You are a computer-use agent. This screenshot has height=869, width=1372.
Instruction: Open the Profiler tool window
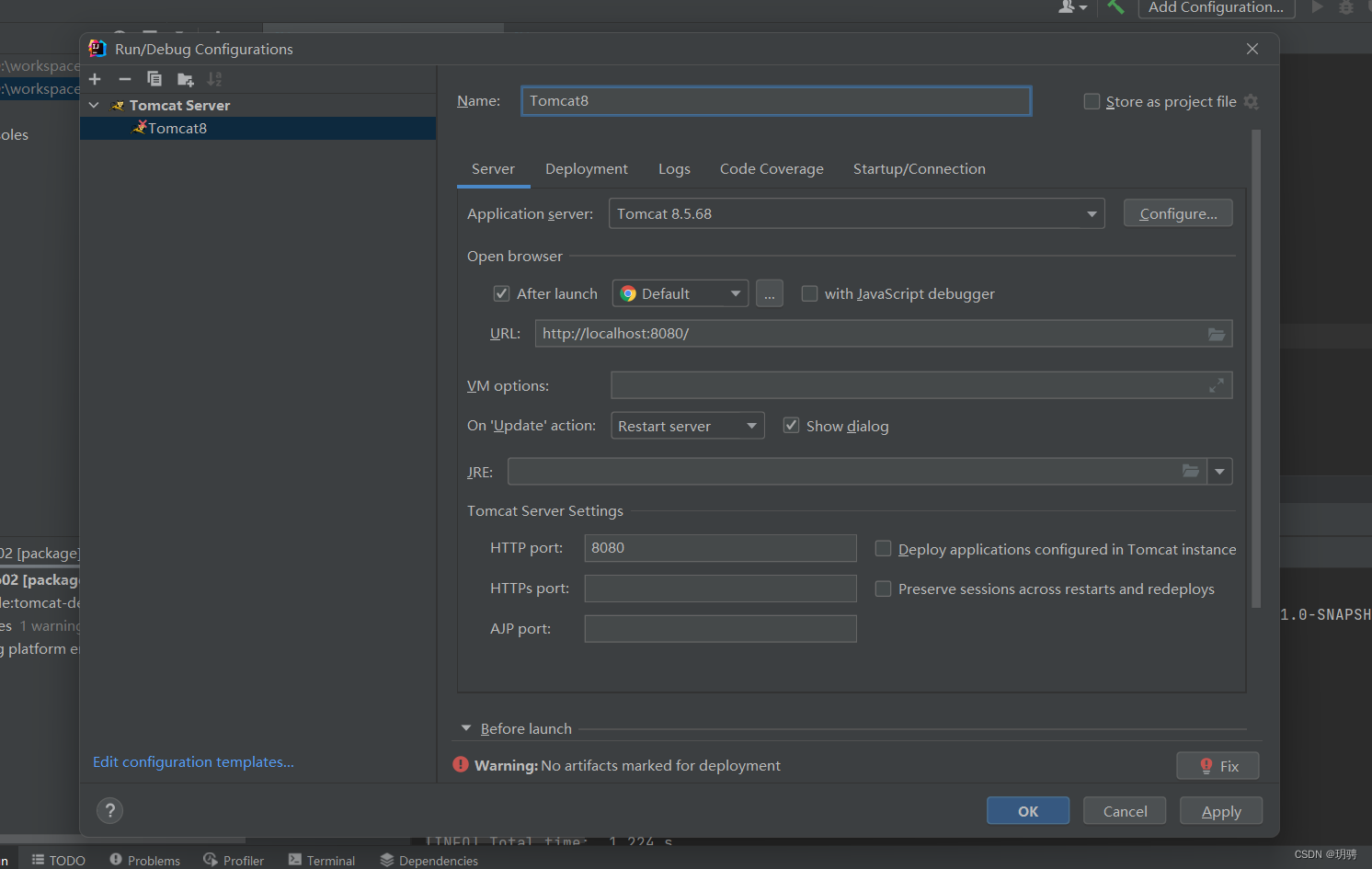[x=234, y=861]
